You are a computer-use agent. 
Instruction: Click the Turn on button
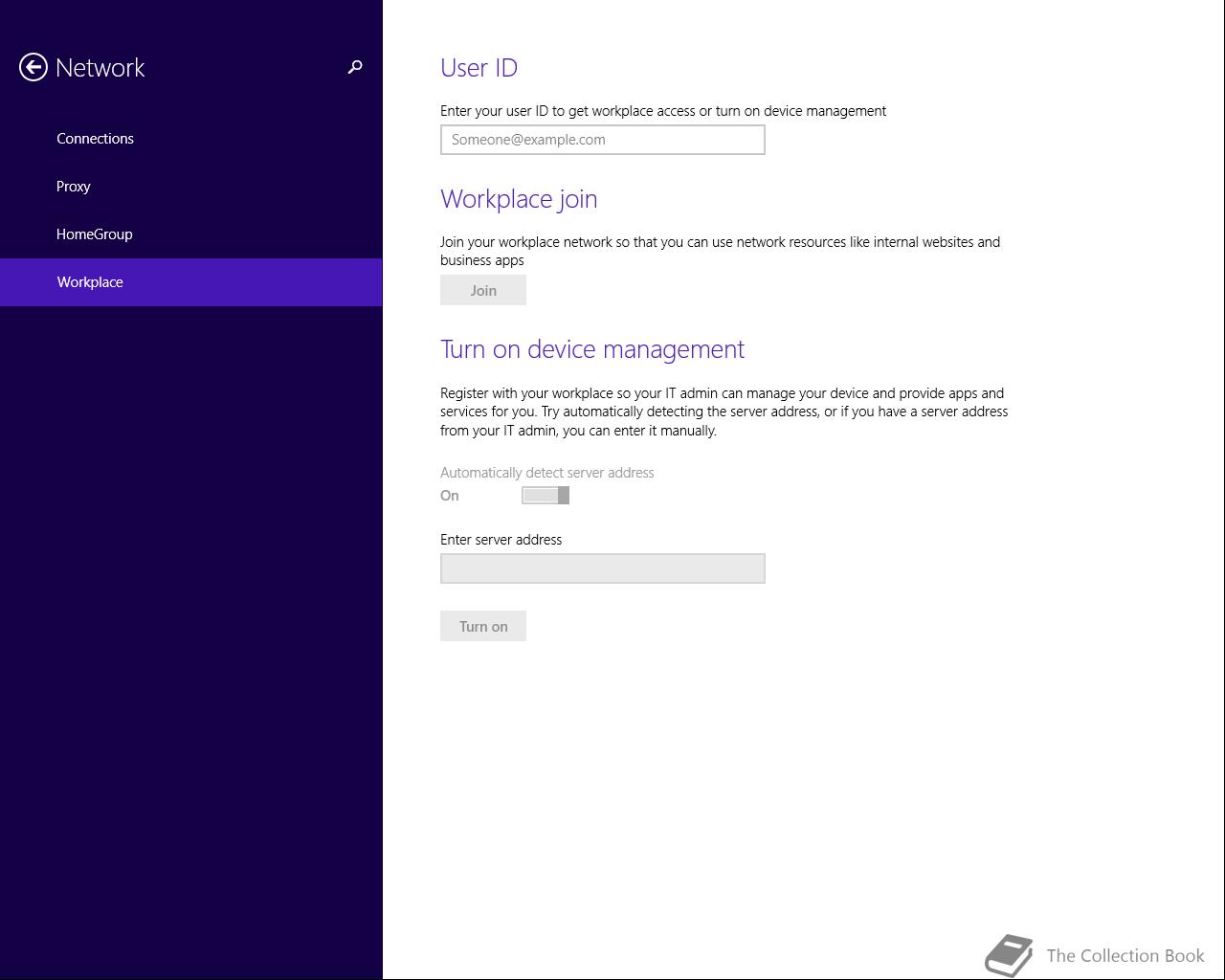[483, 626]
